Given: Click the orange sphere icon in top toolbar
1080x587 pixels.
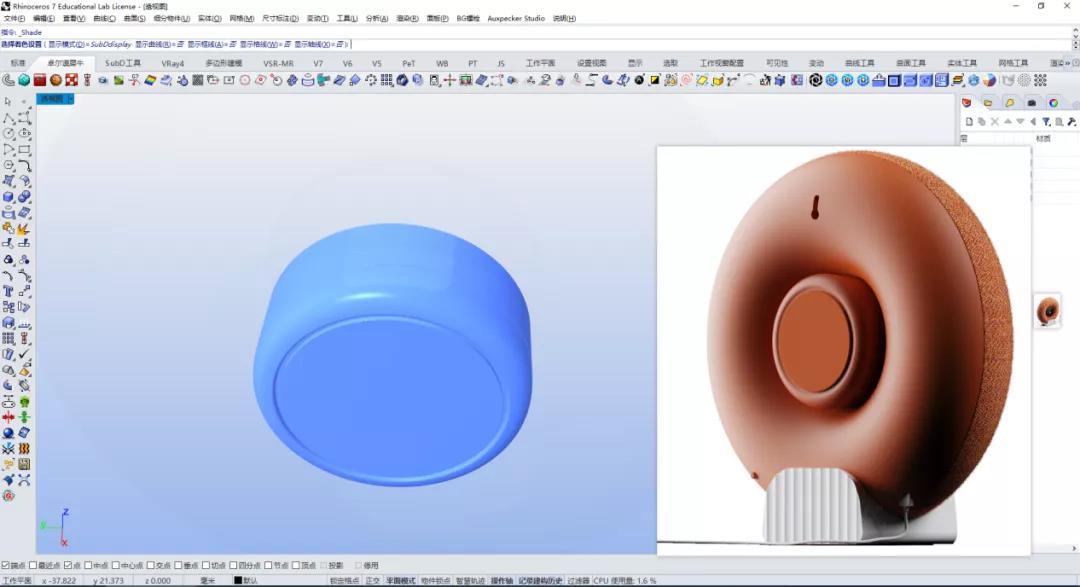Looking at the screenshot, I should [56, 81].
